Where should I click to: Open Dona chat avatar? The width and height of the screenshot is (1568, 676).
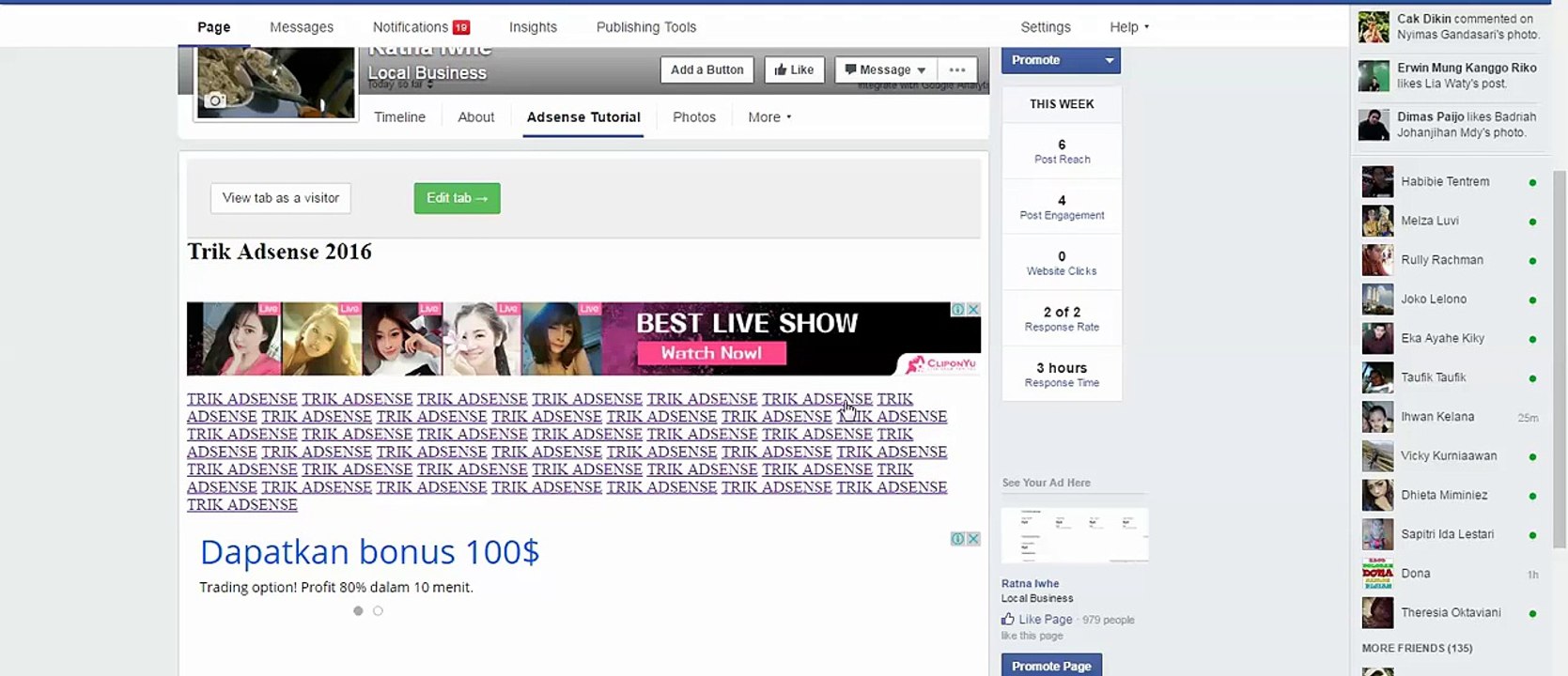1377,574
